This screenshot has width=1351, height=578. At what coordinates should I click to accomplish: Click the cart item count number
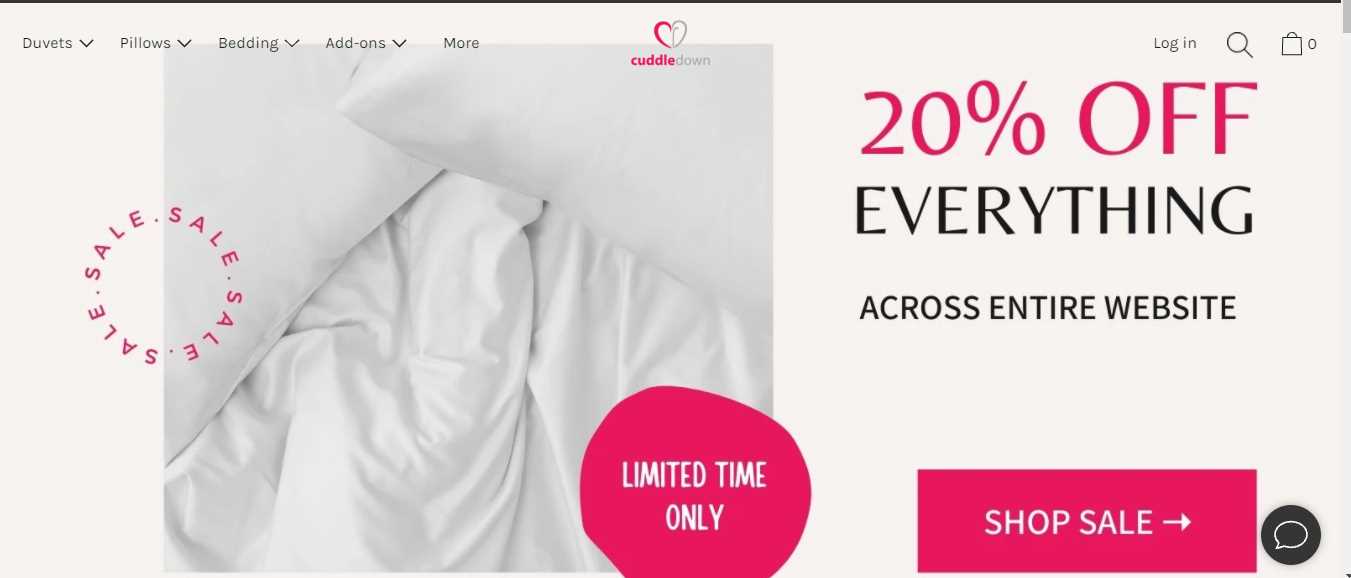click(x=1312, y=44)
